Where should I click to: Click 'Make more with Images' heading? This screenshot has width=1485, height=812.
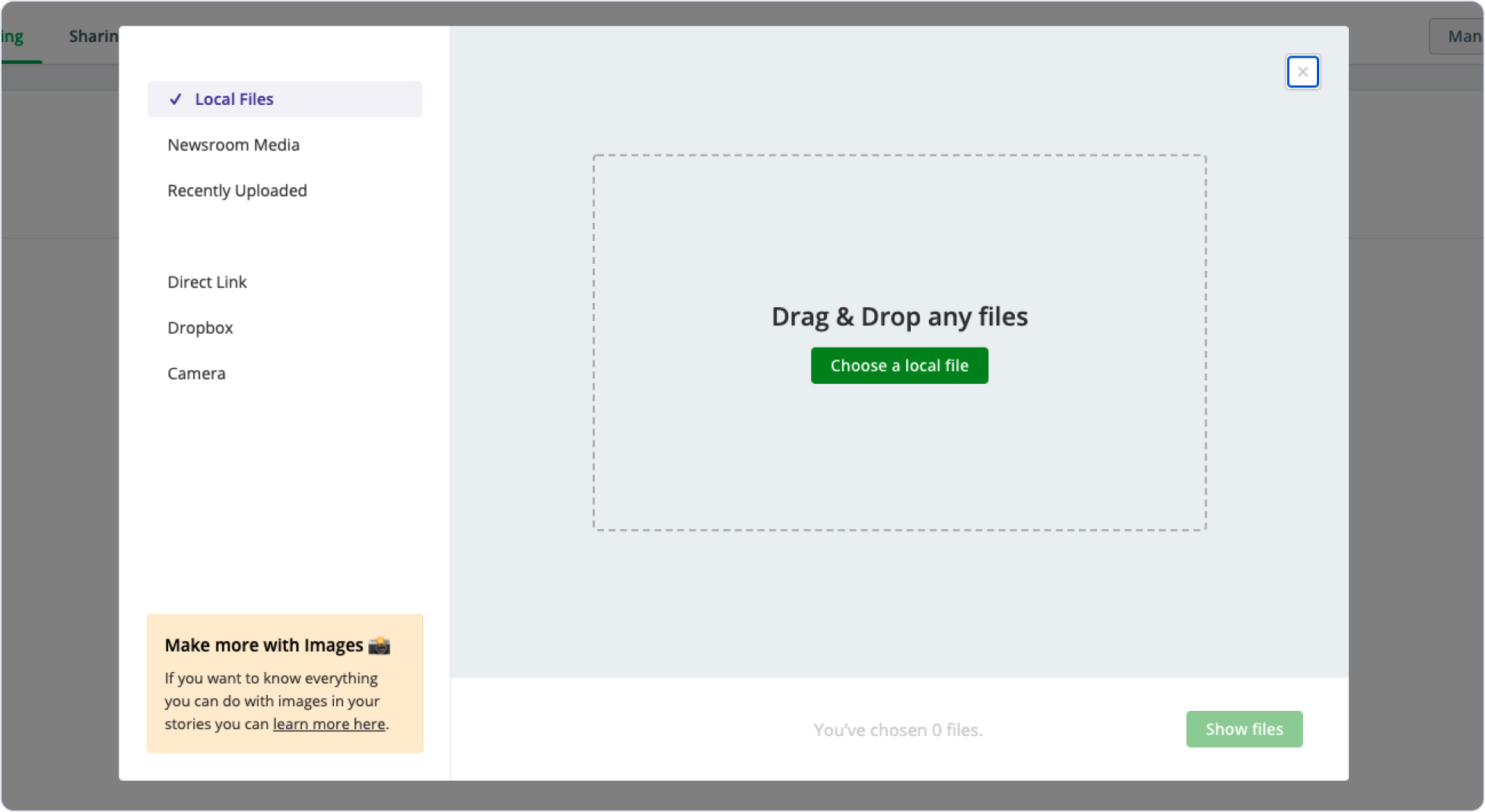pos(277,645)
